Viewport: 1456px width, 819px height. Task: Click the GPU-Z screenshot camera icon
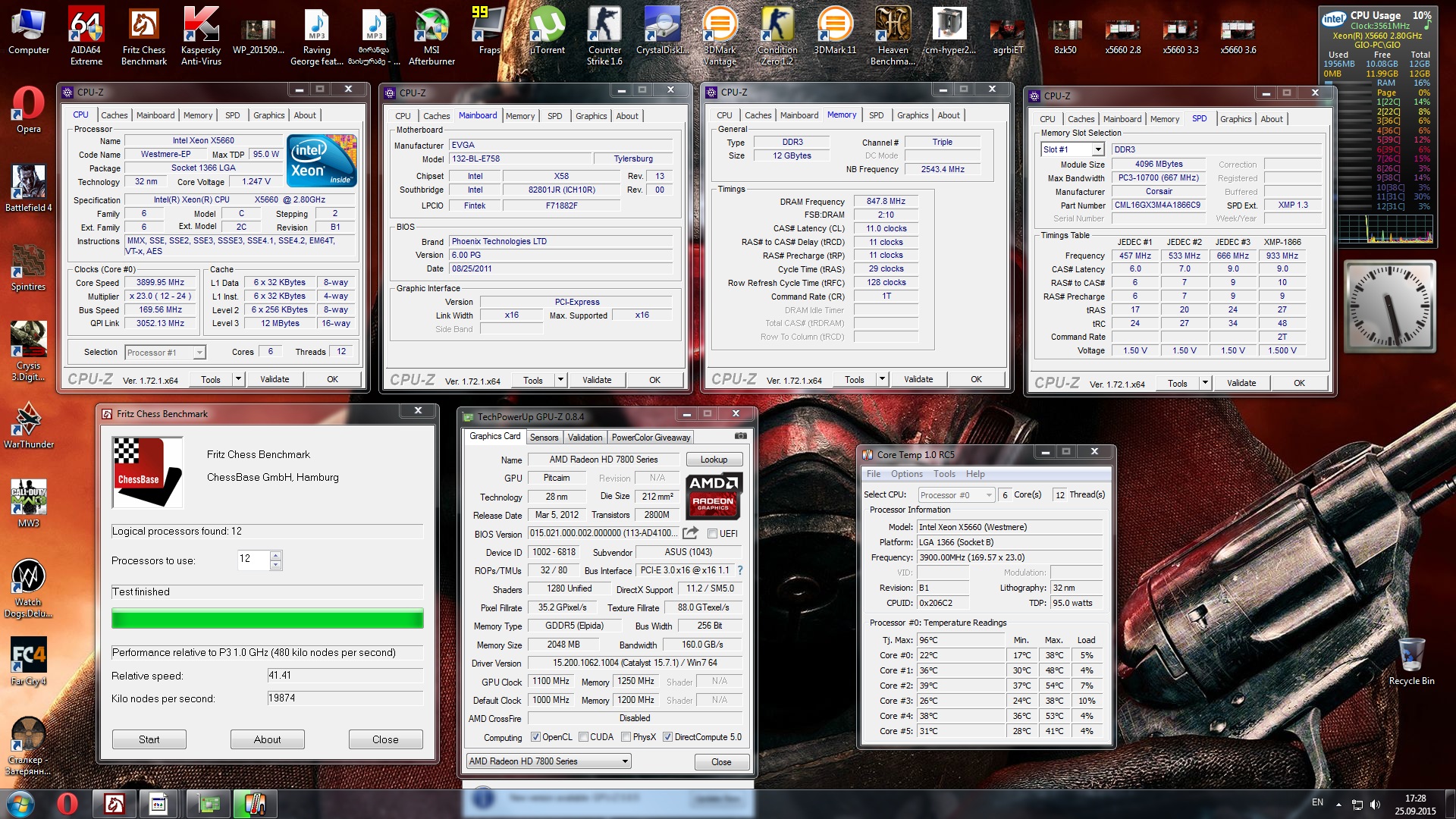coord(741,436)
